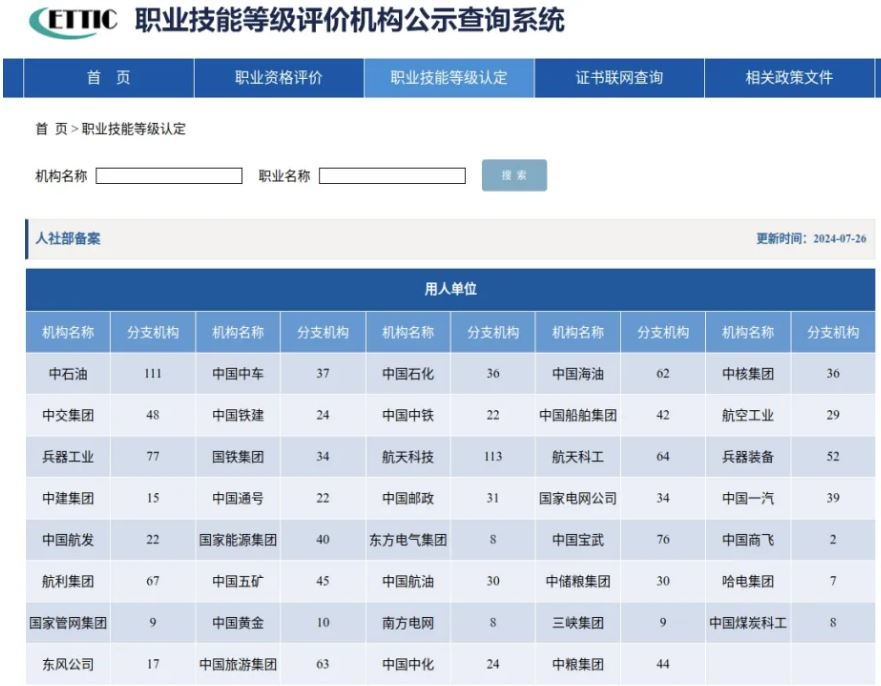This screenshot has height=686, width=881.
Task: Select the 职业技能等级认定 tab
Action: [450, 78]
